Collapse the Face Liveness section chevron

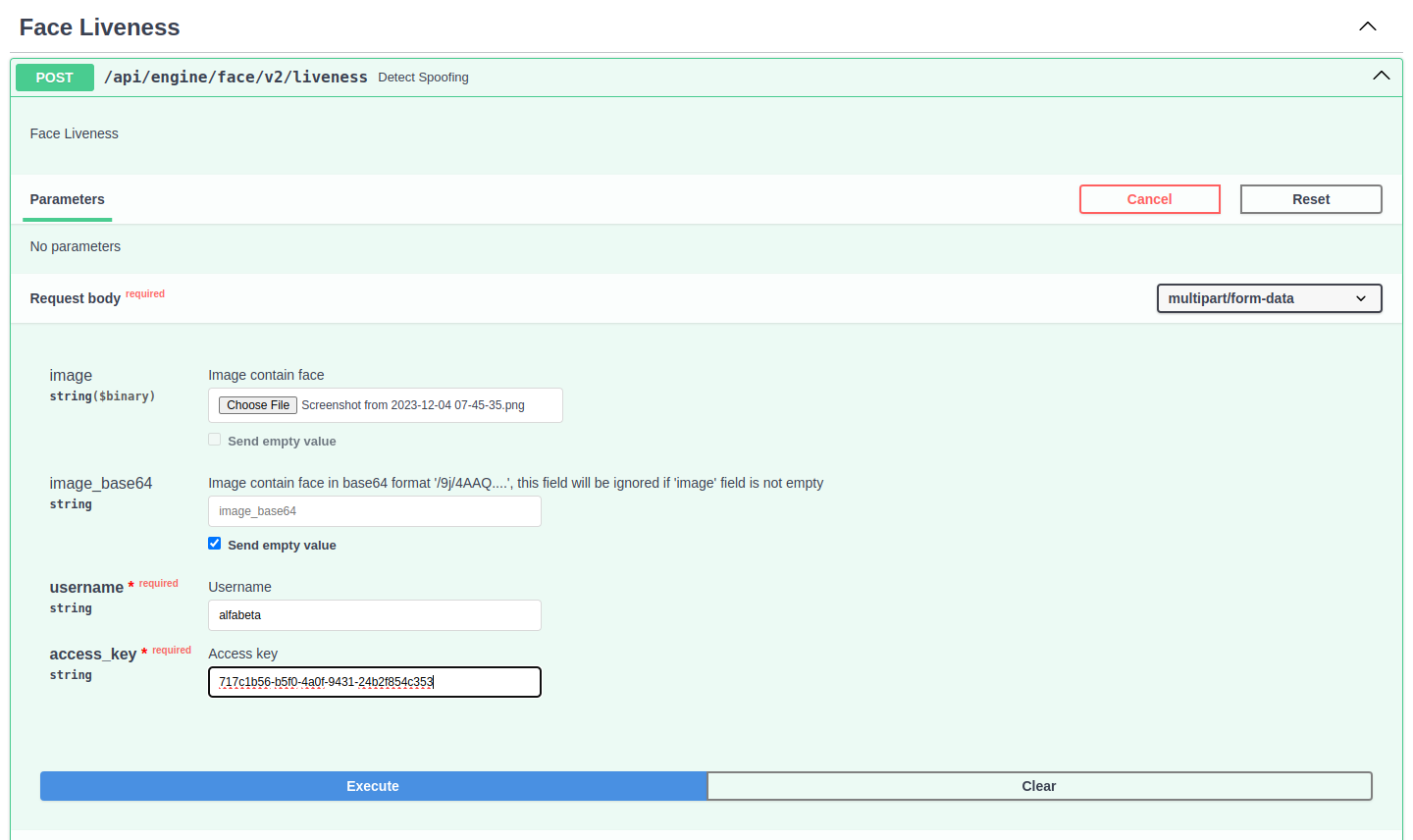(x=1367, y=26)
